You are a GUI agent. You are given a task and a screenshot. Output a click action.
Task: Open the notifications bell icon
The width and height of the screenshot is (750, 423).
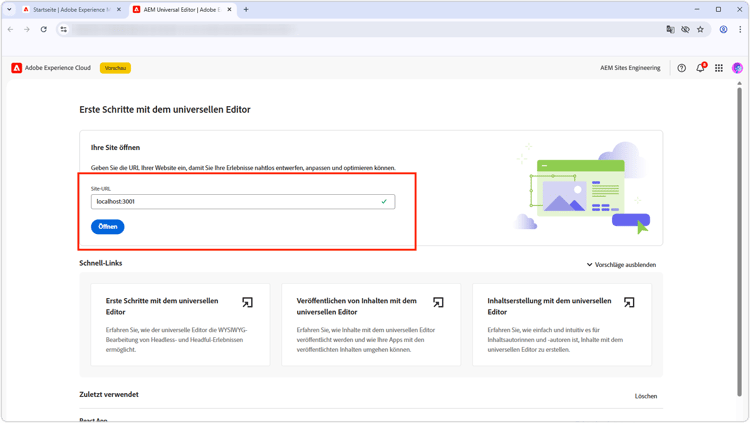coord(701,68)
